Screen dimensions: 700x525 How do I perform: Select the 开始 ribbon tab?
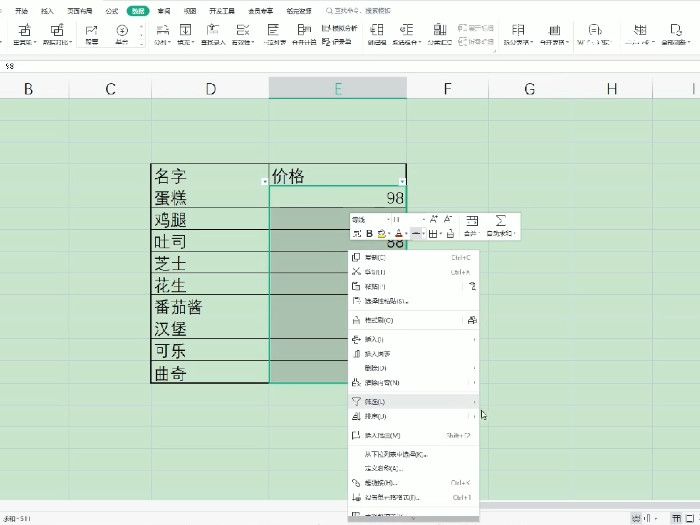tap(21, 11)
